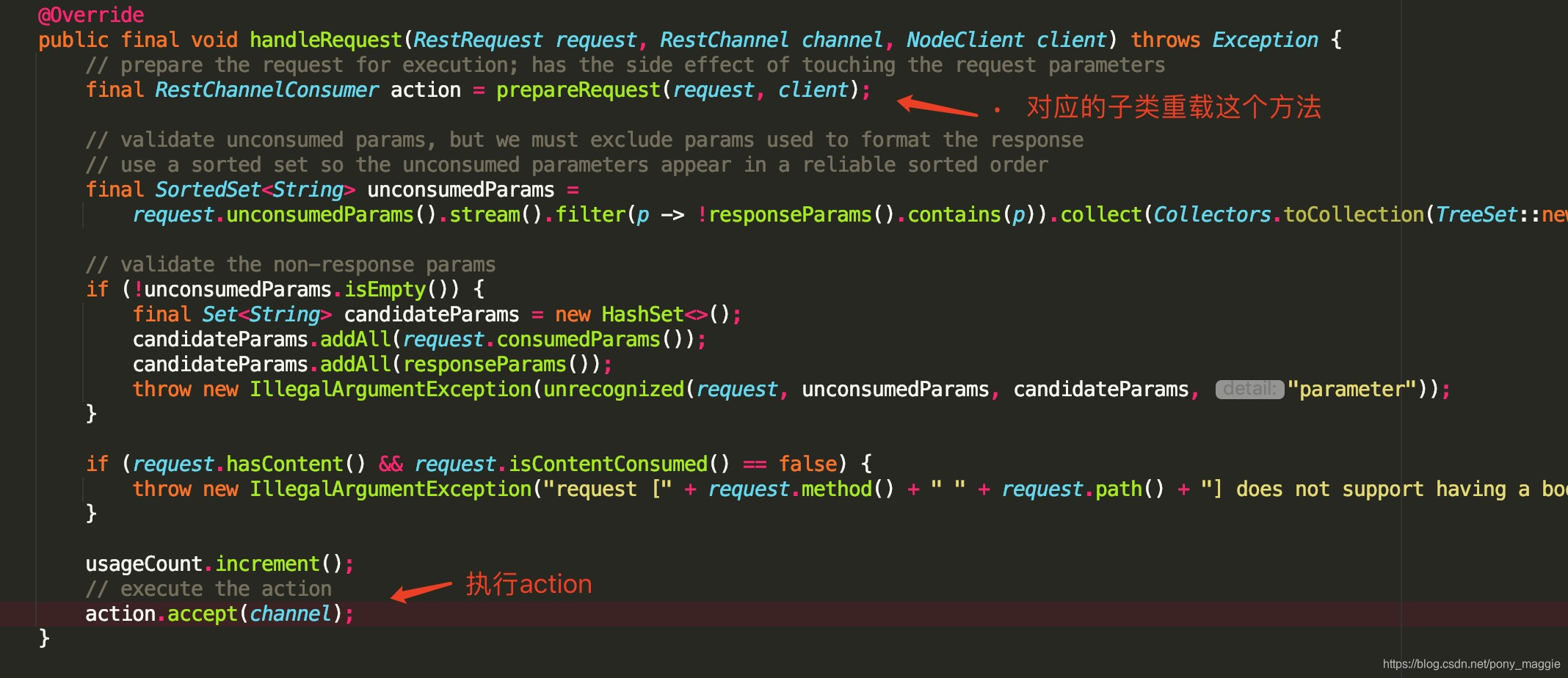Click the TreeSet constructor reference
This screenshot has width=1568, height=678.
pyautogui.click(x=1502, y=214)
